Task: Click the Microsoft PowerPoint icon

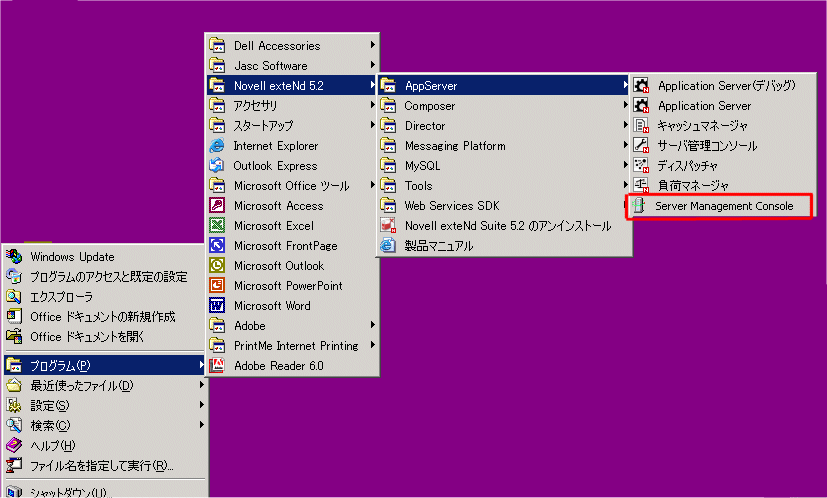Action: pyautogui.click(x=217, y=285)
